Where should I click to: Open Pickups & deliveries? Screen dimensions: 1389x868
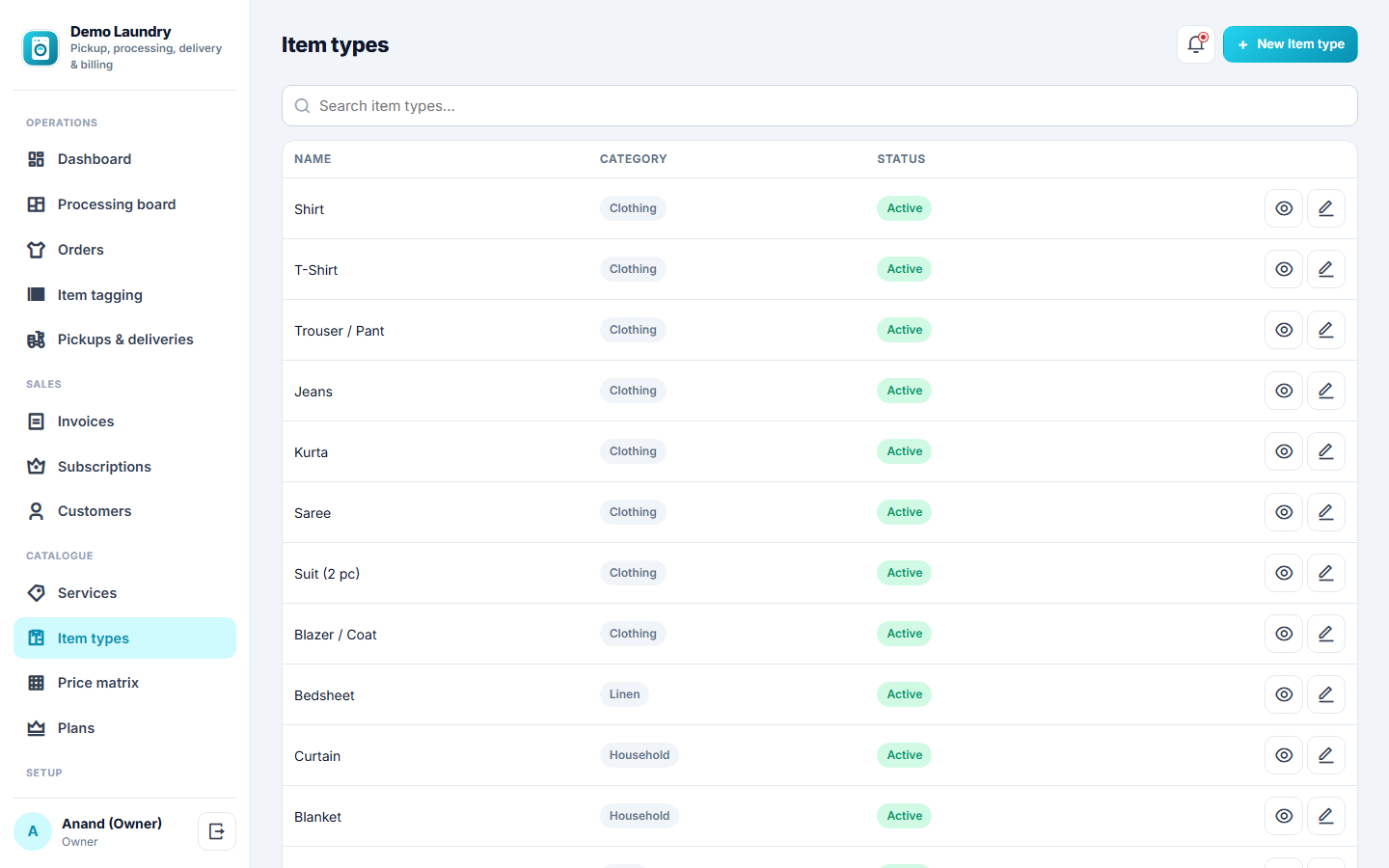pyautogui.click(x=124, y=339)
